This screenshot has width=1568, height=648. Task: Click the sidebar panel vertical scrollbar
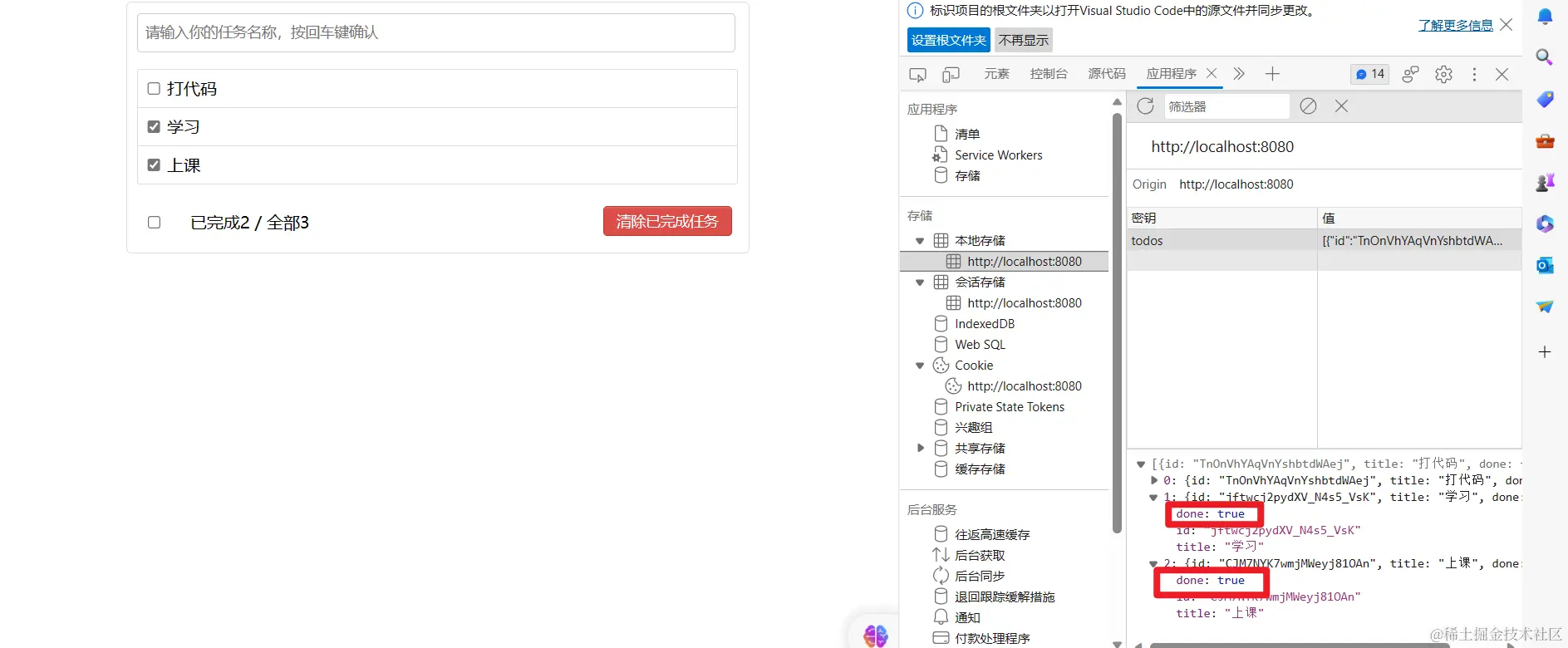coord(1117,323)
